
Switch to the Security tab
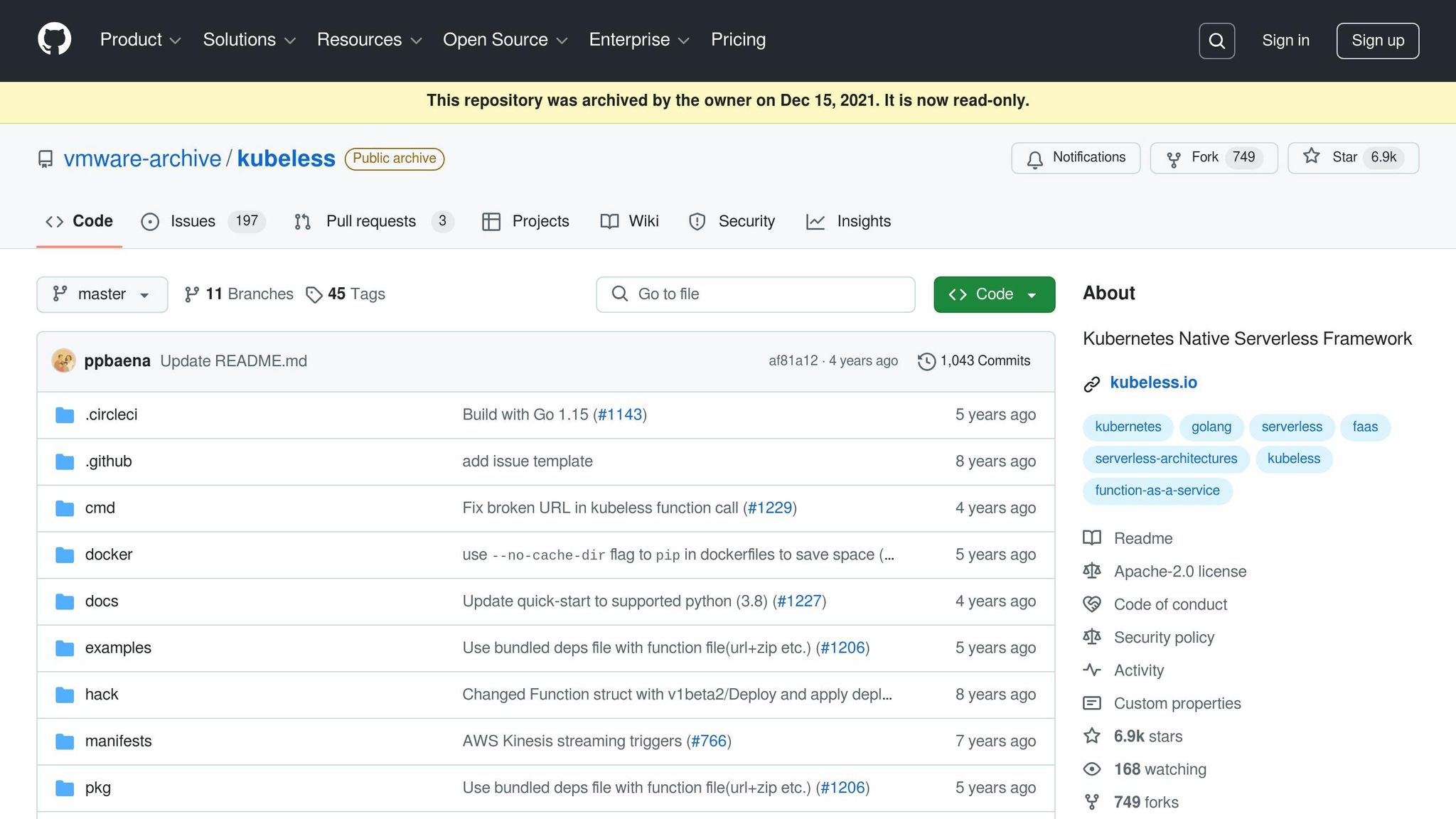tap(732, 221)
